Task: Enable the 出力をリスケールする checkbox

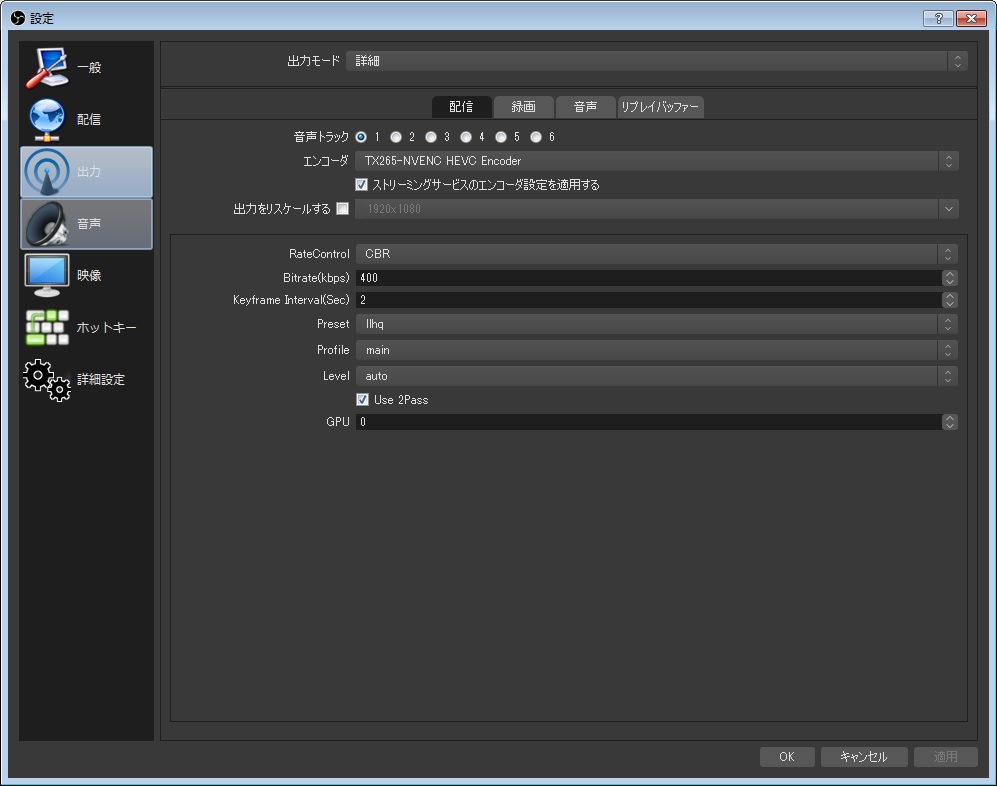Action: [343, 209]
